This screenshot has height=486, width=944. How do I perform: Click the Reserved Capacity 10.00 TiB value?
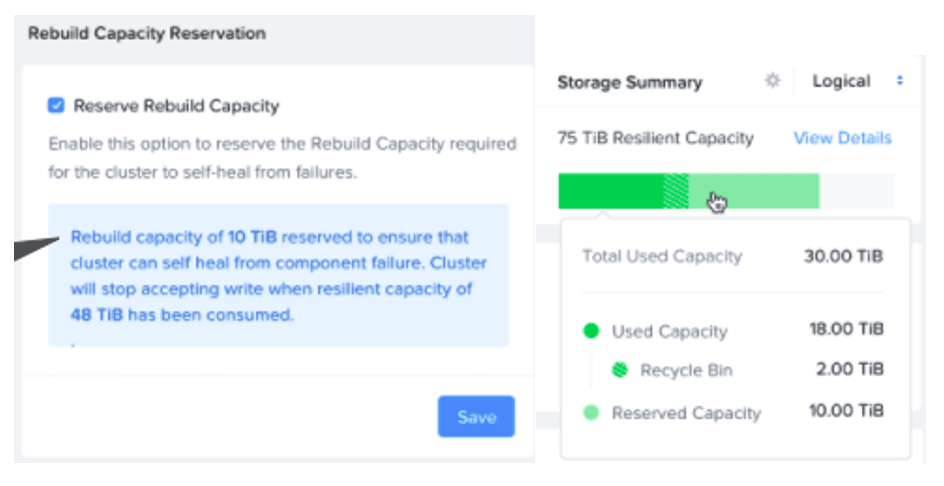846,411
